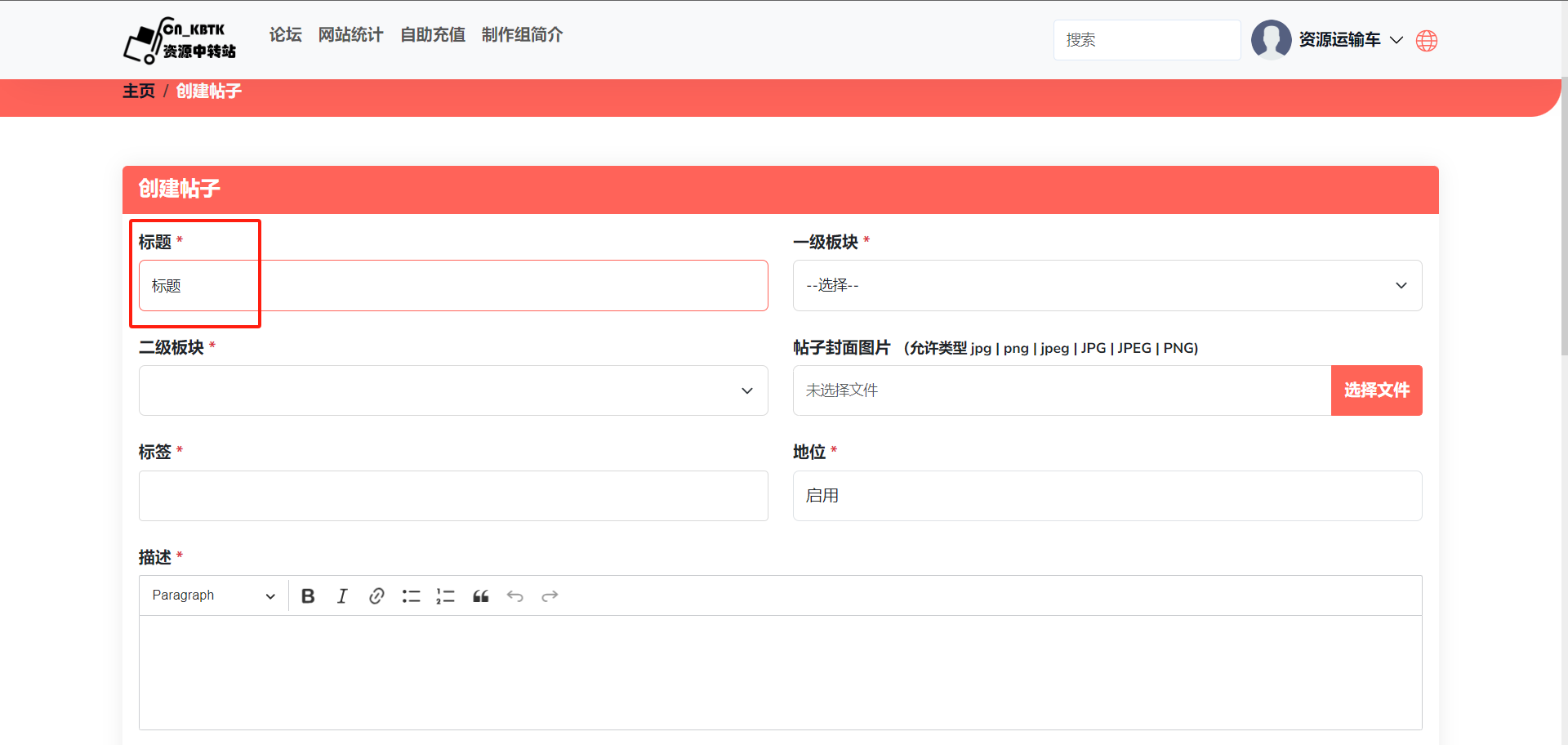Insert a bulleted list
This screenshot has width=1568, height=745.
coord(411,596)
